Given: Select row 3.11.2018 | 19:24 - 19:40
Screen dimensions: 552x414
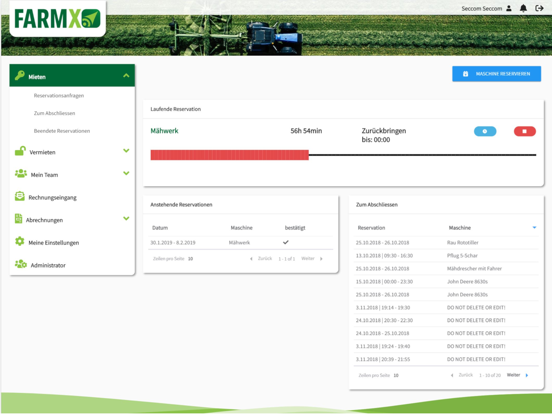Looking at the screenshot, I should [446, 346].
